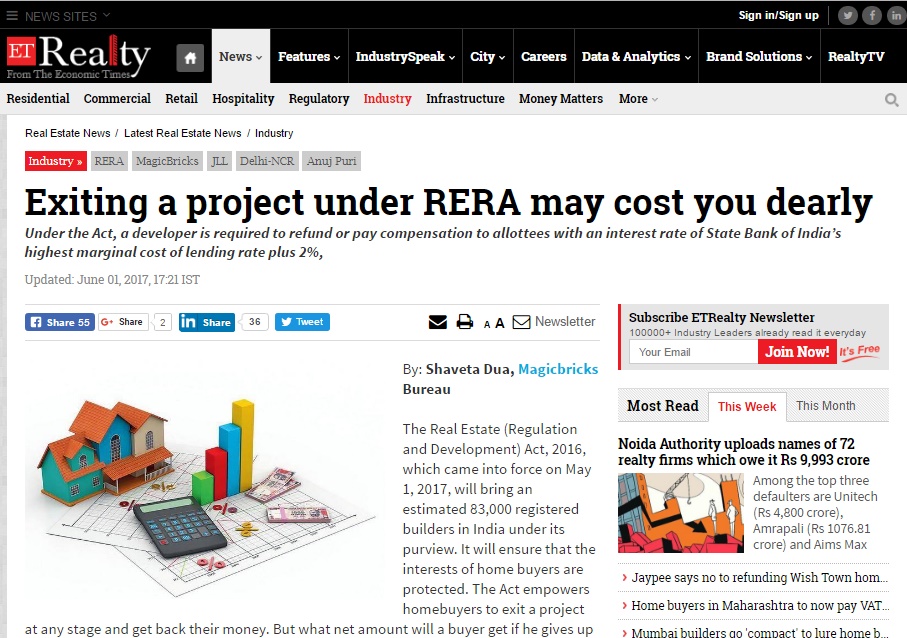Select the Money Matters category

point(561,99)
